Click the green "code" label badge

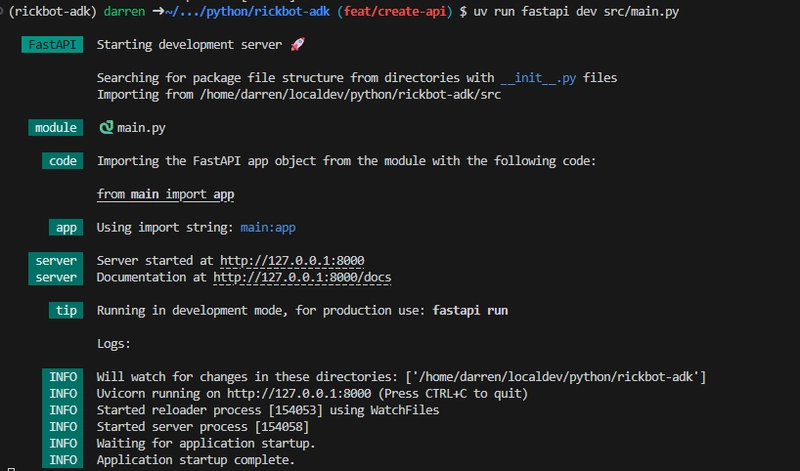[x=63, y=161]
